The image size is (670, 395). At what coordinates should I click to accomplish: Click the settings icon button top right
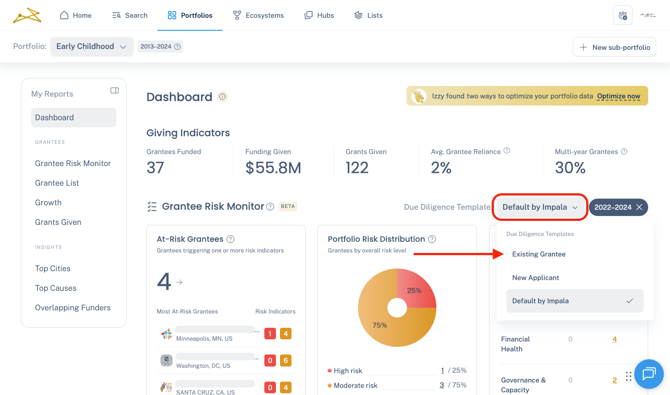623,15
